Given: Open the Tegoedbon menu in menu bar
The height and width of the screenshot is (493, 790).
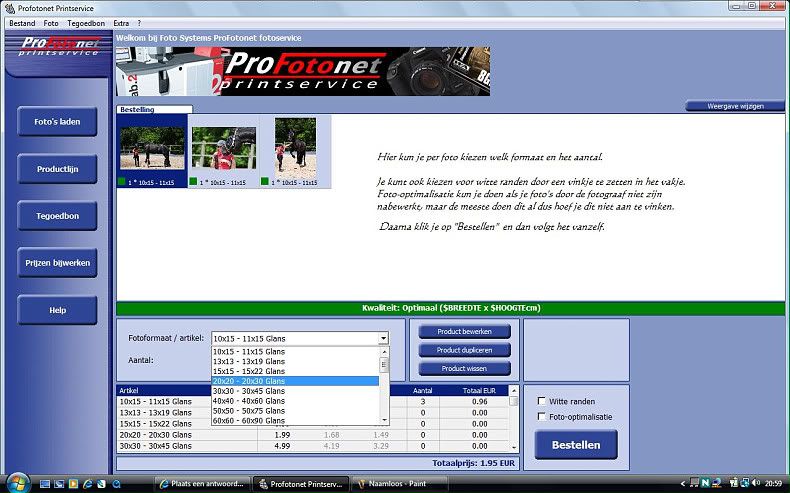Looking at the screenshot, I should [x=87, y=22].
